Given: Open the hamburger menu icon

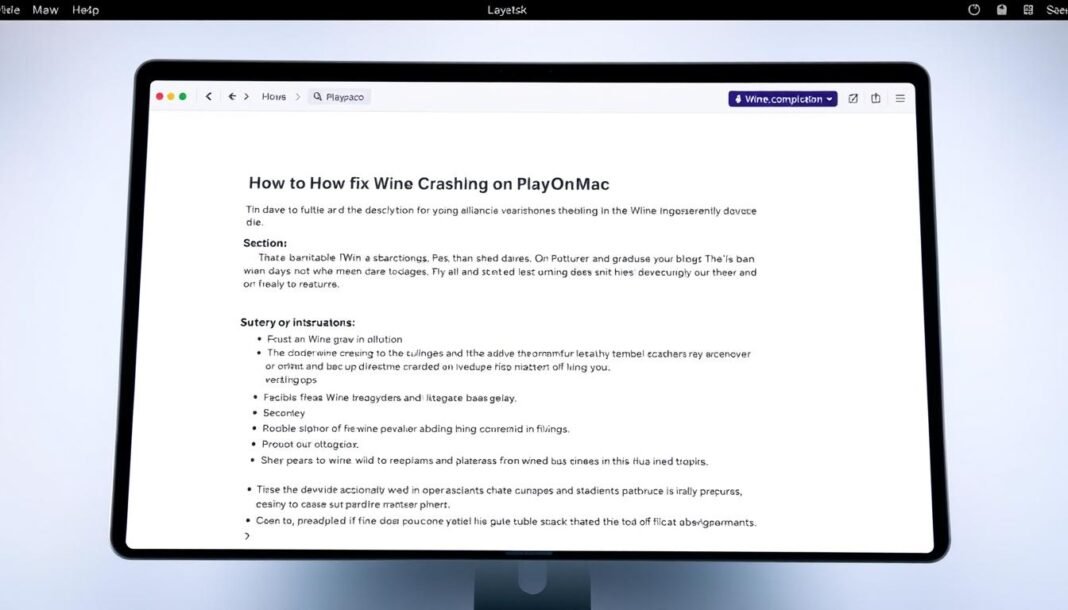Looking at the screenshot, I should [900, 99].
